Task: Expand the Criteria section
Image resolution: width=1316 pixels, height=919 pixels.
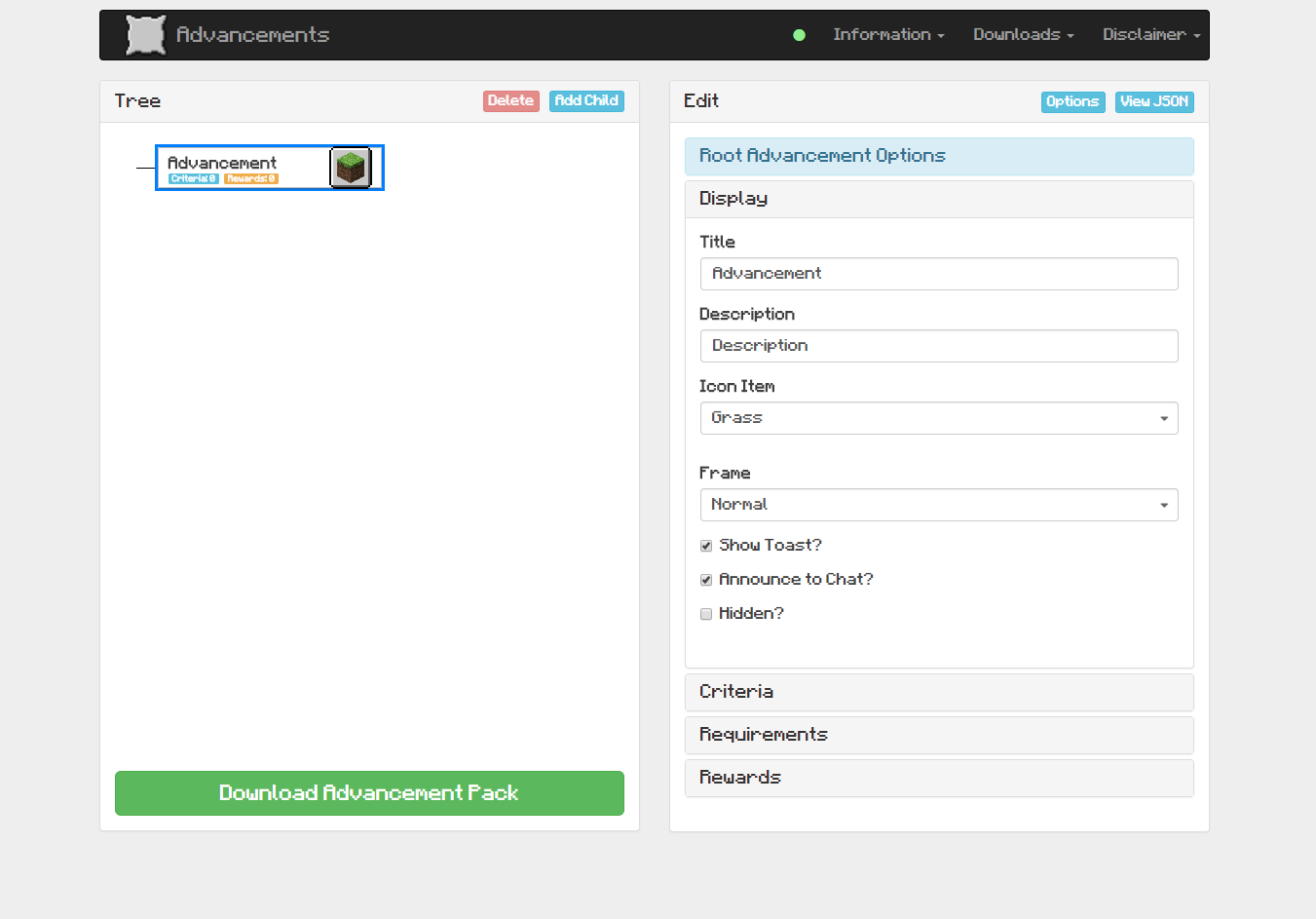Action: point(939,692)
